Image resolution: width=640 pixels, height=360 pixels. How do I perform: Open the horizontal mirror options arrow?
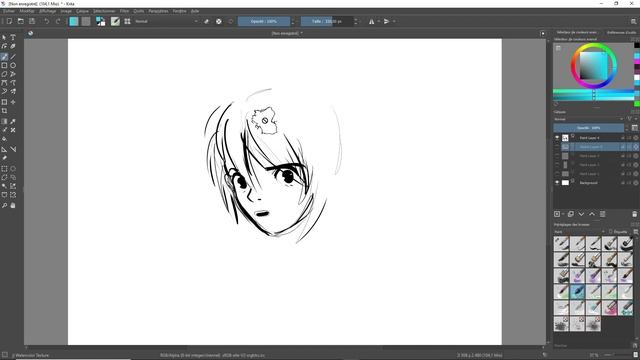378,21
